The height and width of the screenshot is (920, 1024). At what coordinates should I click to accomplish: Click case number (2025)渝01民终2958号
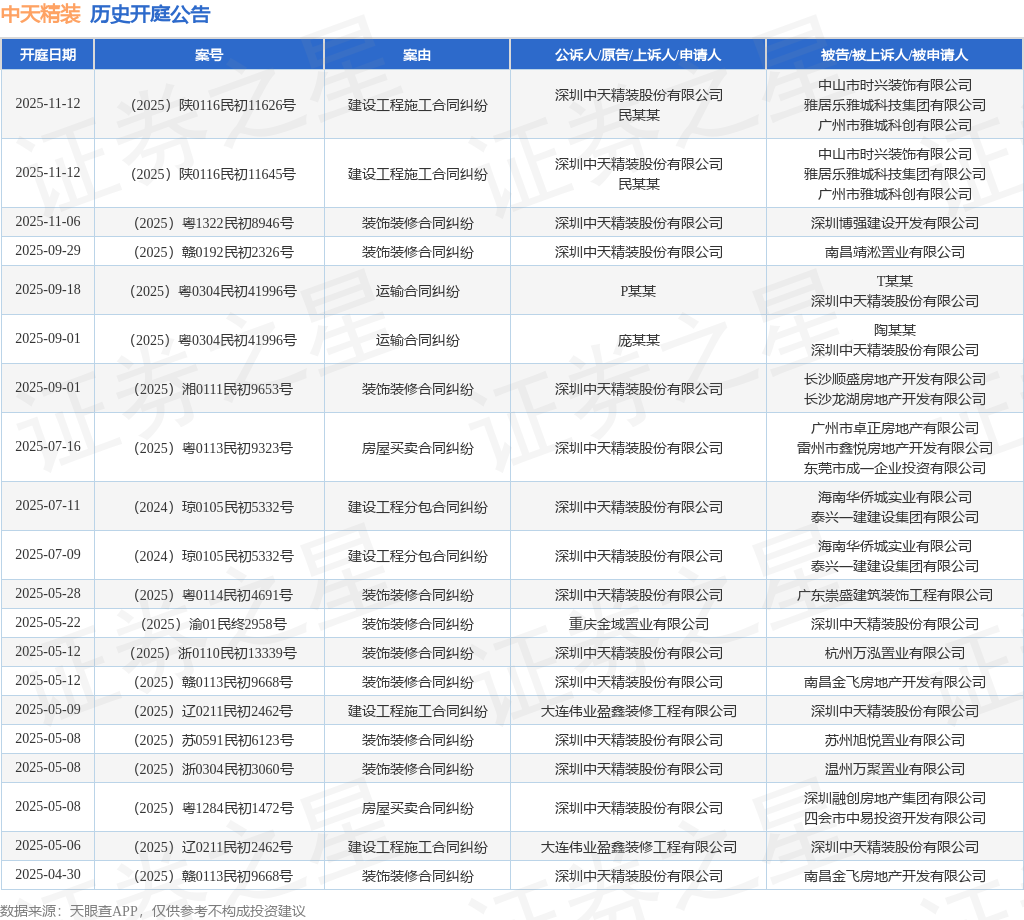pyautogui.click(x=213, y=624)
